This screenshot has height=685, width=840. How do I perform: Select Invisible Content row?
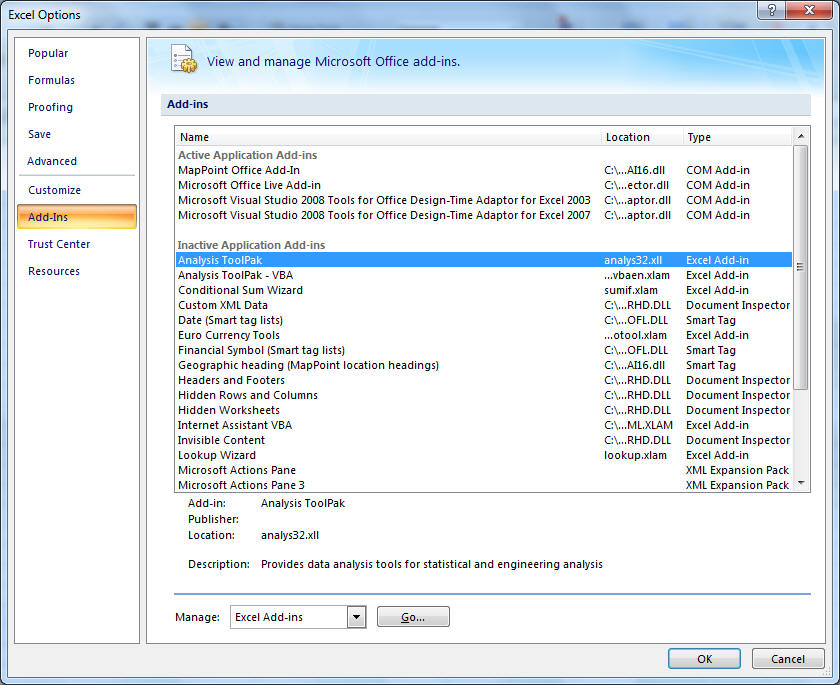(x=484, y=440)
